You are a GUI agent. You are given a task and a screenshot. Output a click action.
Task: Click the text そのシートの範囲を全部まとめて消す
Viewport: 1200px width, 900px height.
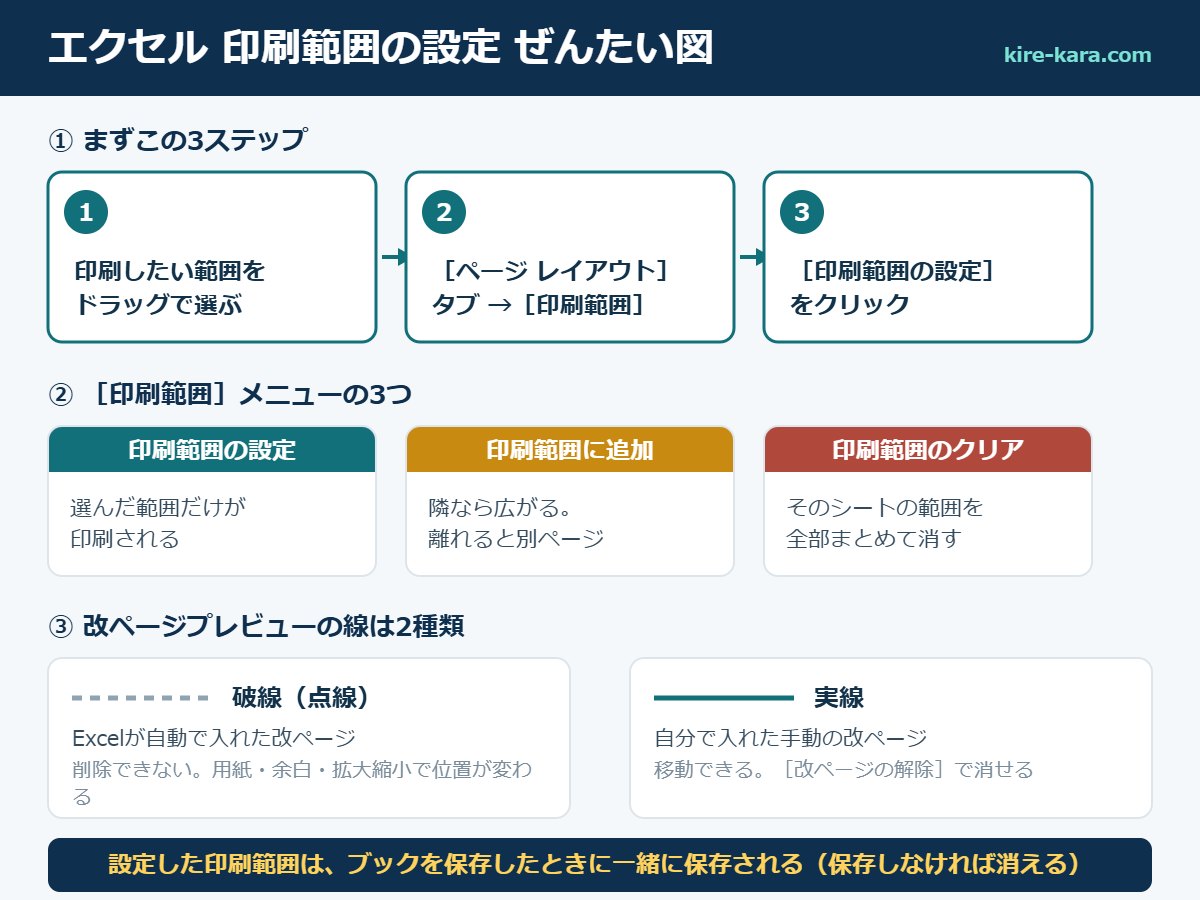tap(885, 523)
